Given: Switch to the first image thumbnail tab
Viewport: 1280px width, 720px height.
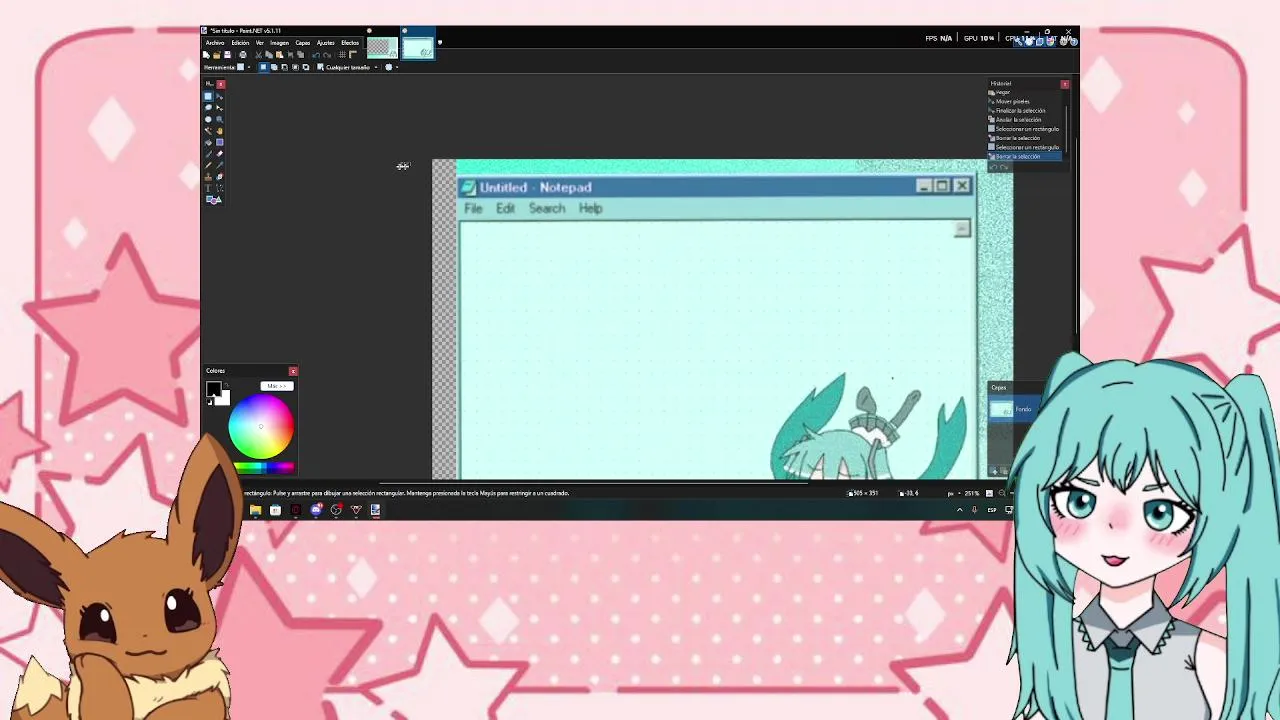Looking at the screenshot, I should click(x=382, y=48).
